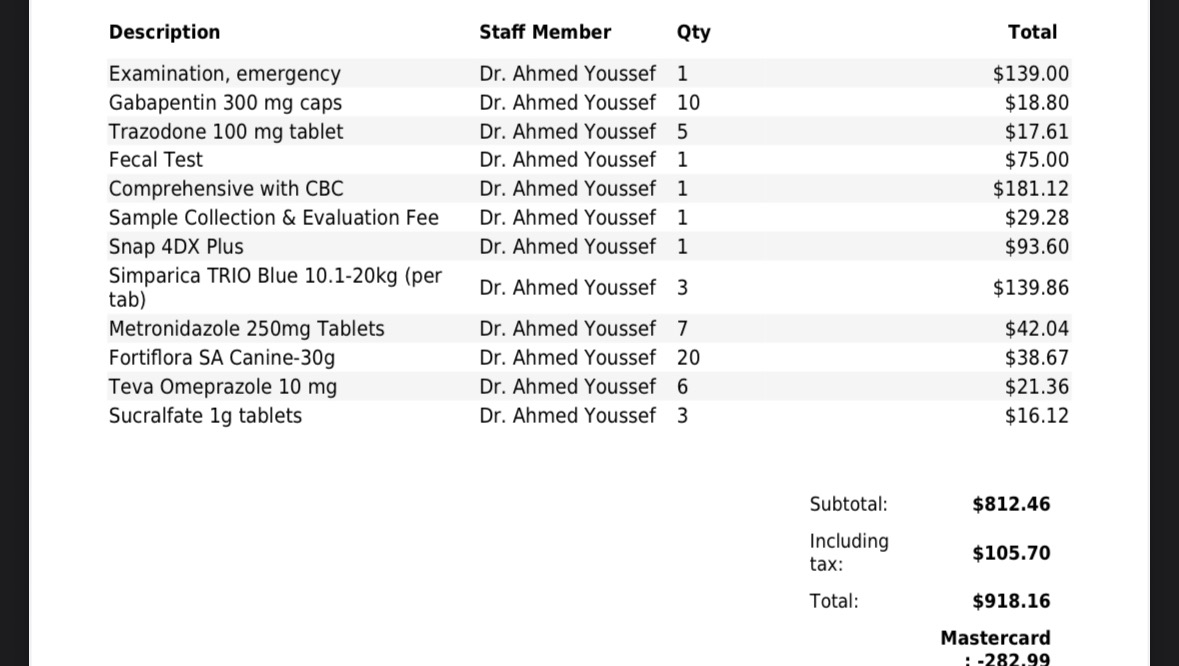Click the Comprehensive with CBC item
Image resolution: width=1179 pixels, height=666 pixels.
[x=226, y=189]
